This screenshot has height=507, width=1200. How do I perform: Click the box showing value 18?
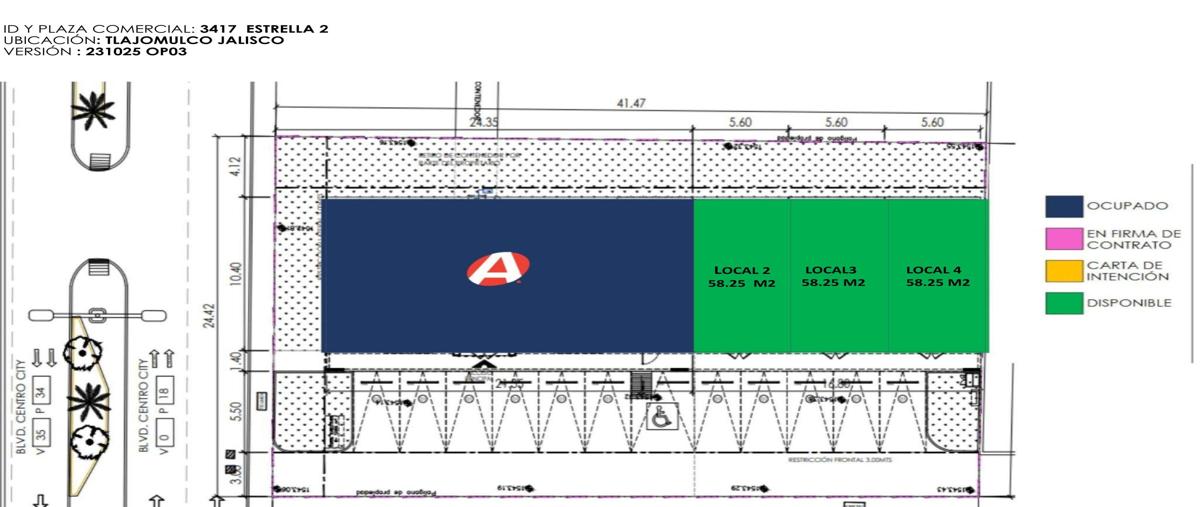click(166, 391)
